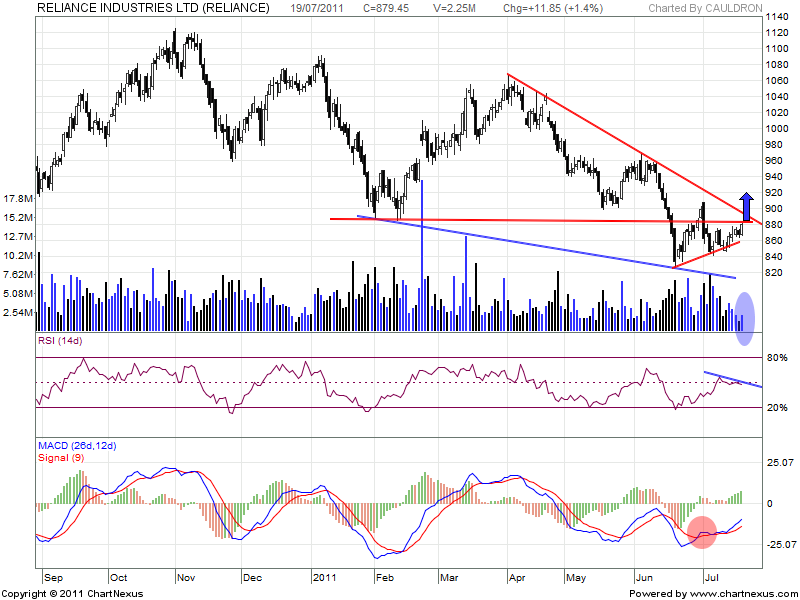Click the 80% level on RSI axis
Screen dimensions: 800x600
[776, 357]
